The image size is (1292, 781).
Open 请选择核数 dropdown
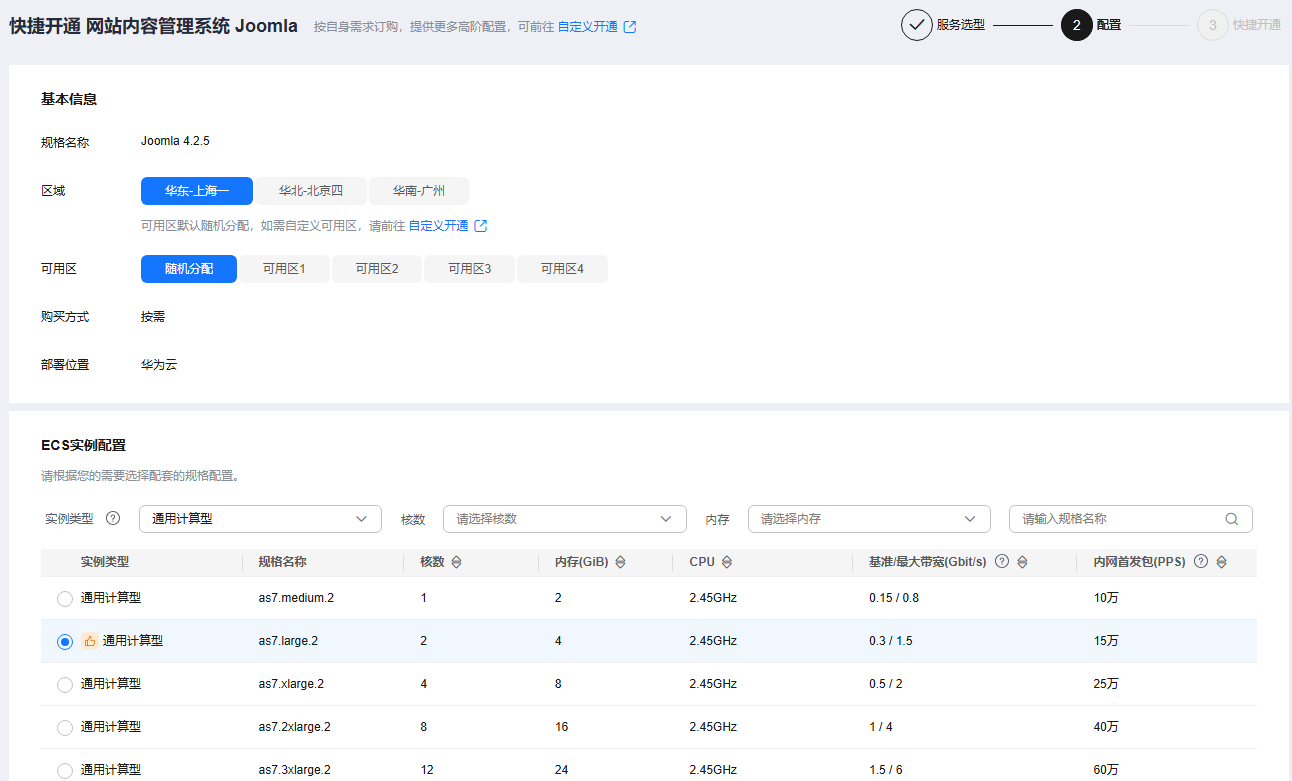[565, 519]
